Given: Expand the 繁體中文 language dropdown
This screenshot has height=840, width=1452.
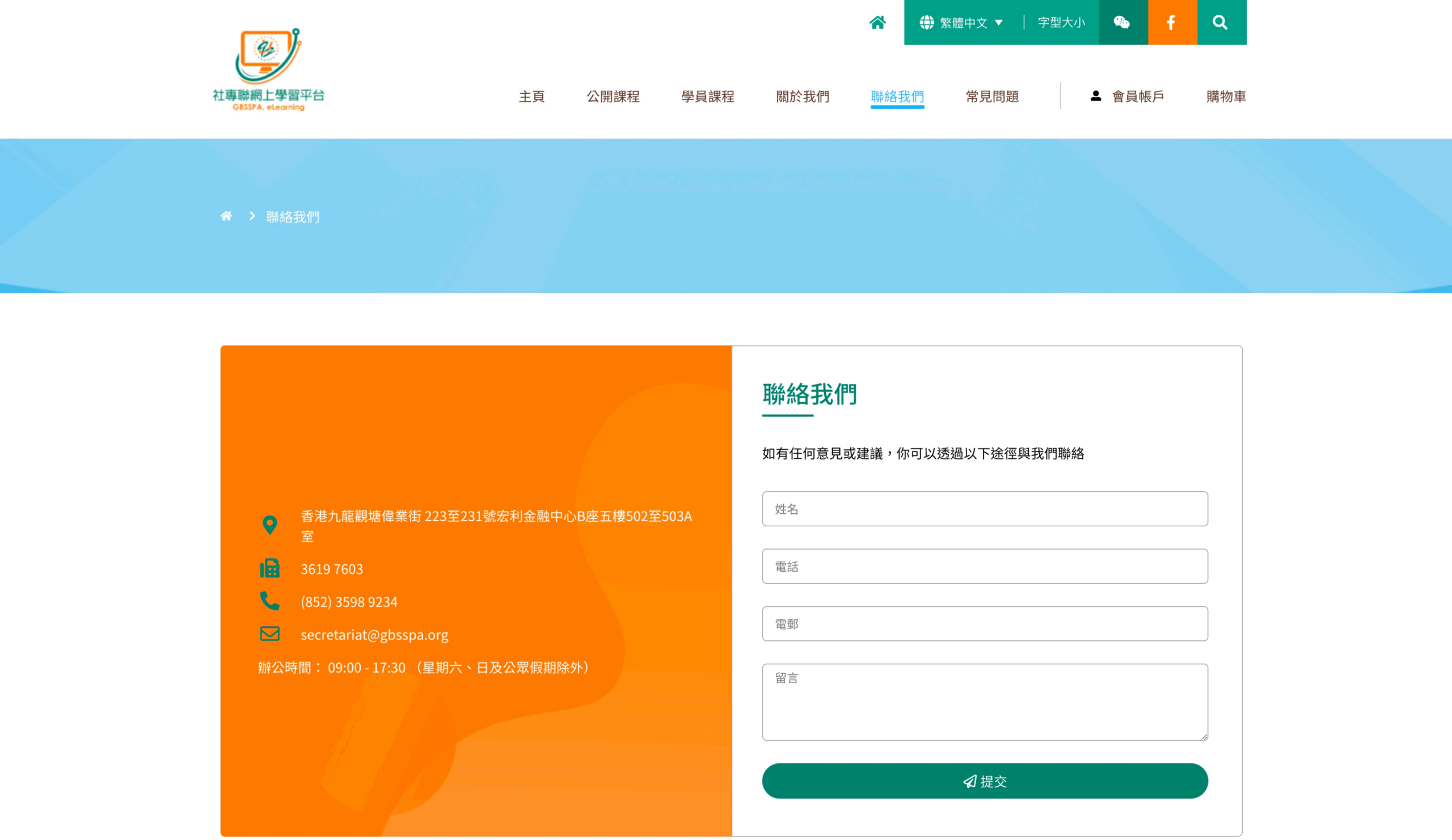Looking at the screenshot, I should (971, 23).
